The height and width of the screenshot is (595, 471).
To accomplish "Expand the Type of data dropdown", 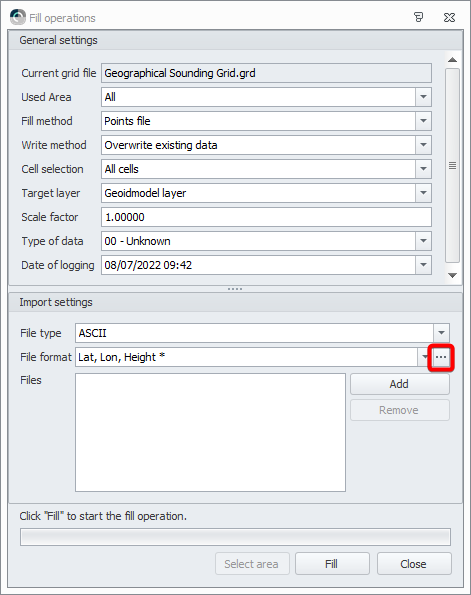I will coord(423,241).
